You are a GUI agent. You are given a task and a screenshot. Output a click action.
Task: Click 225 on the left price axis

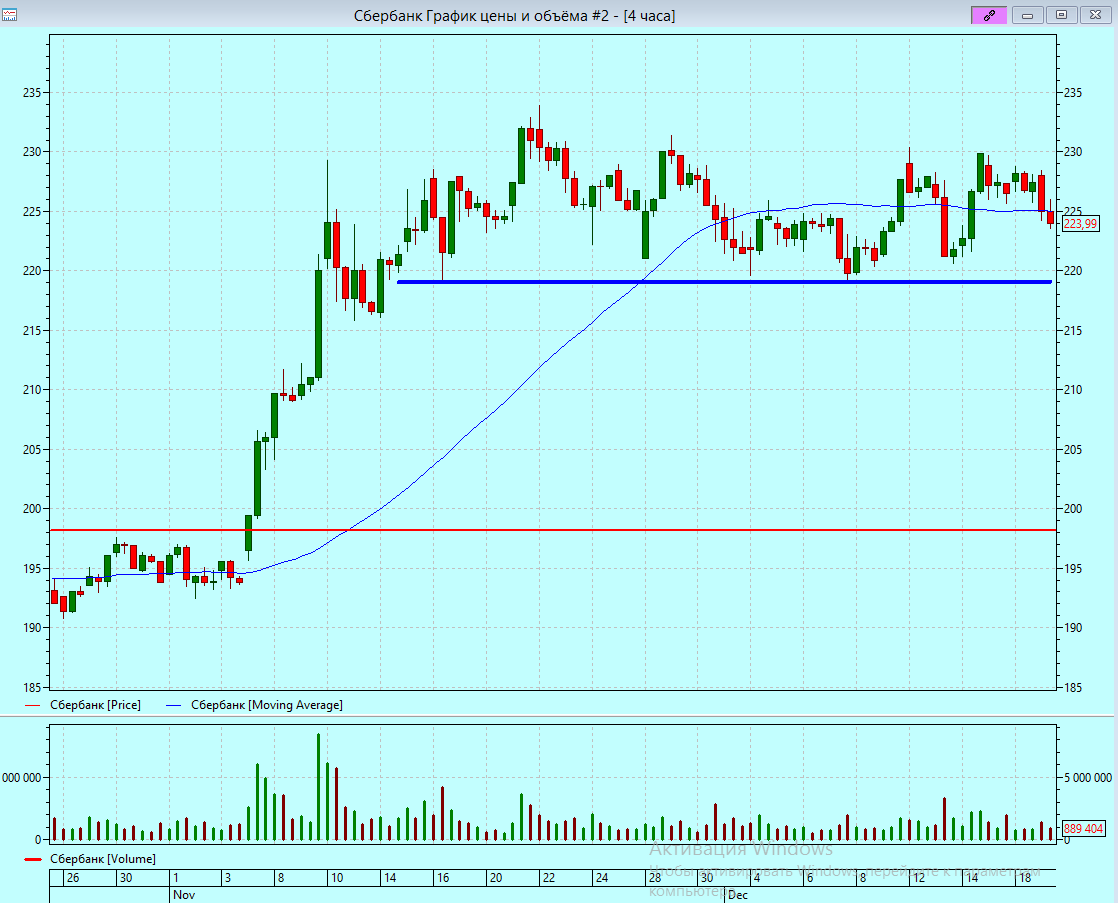click(31, 212)
